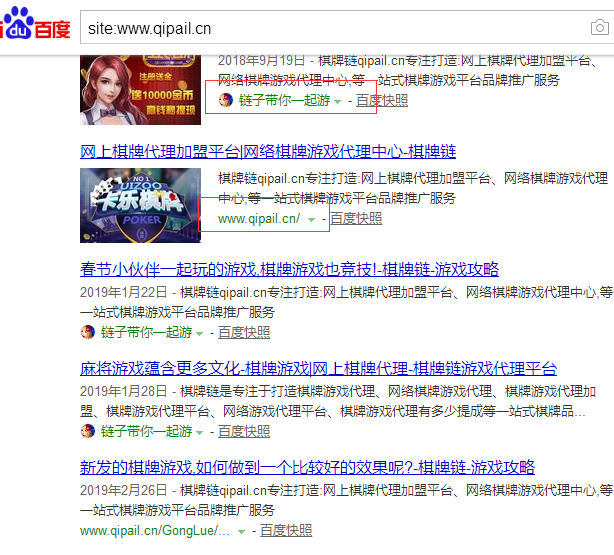Expand dropdown arrow beside www.qipail.cn/GongLue/...
614x555 pixels.
pyautogui.click(x=242, y=531)
